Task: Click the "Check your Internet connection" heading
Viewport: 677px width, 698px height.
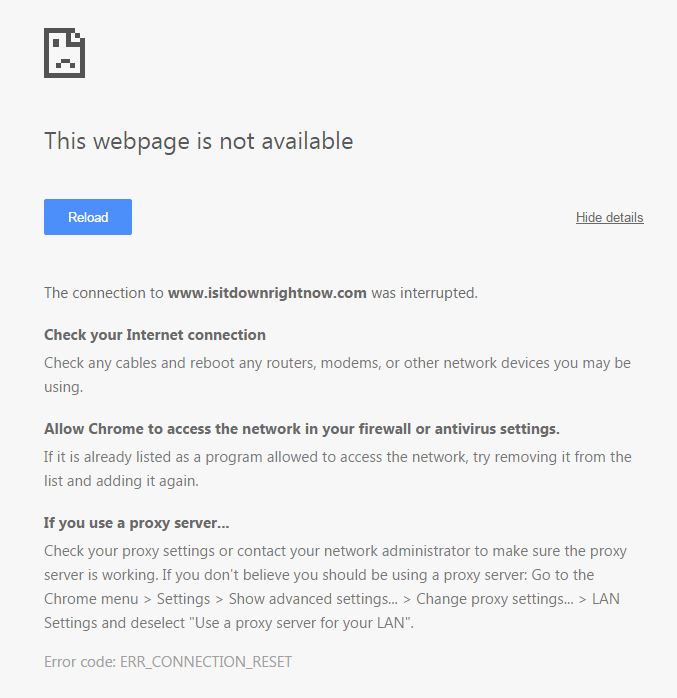Action: coord(154,335)
